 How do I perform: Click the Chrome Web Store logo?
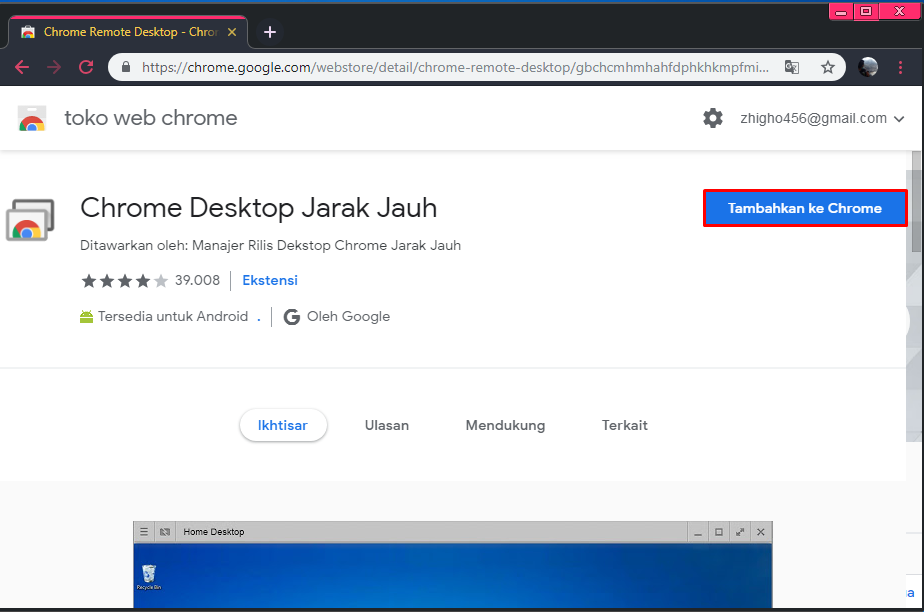pos(32,118)
